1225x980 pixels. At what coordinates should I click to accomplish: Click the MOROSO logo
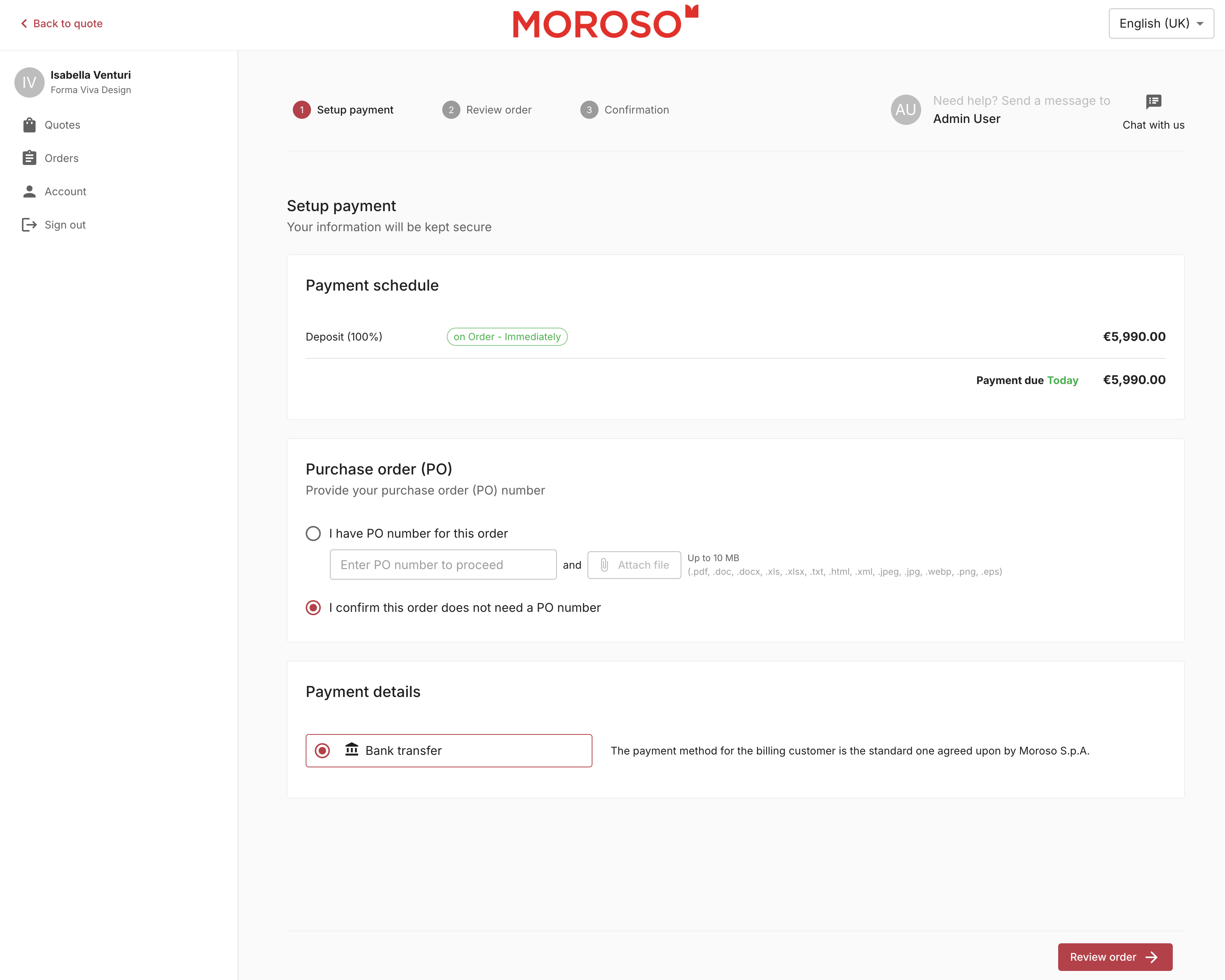pos(605,23)
